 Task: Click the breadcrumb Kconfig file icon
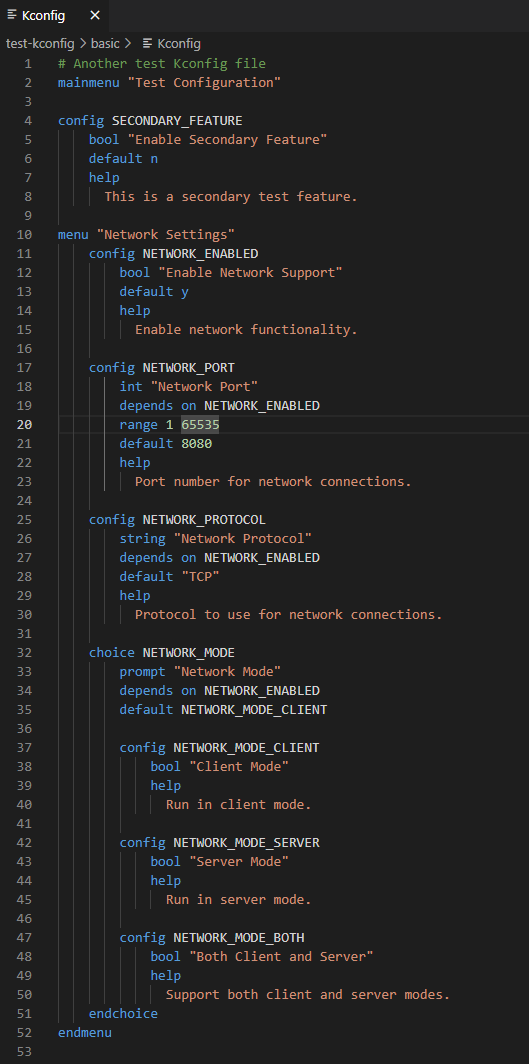147,43
